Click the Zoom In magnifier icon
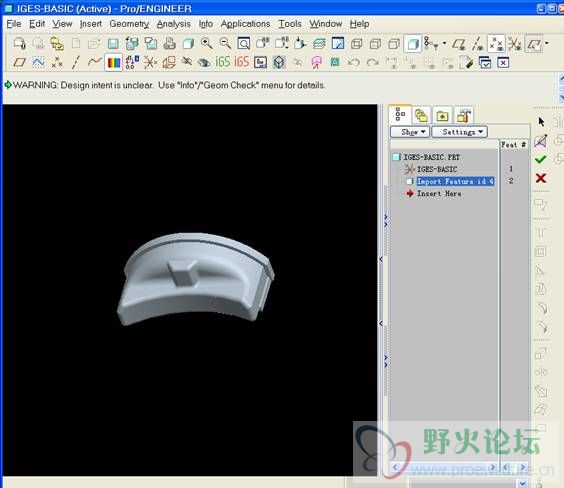Viewport: 564px width, 488px height. point(206,44)
